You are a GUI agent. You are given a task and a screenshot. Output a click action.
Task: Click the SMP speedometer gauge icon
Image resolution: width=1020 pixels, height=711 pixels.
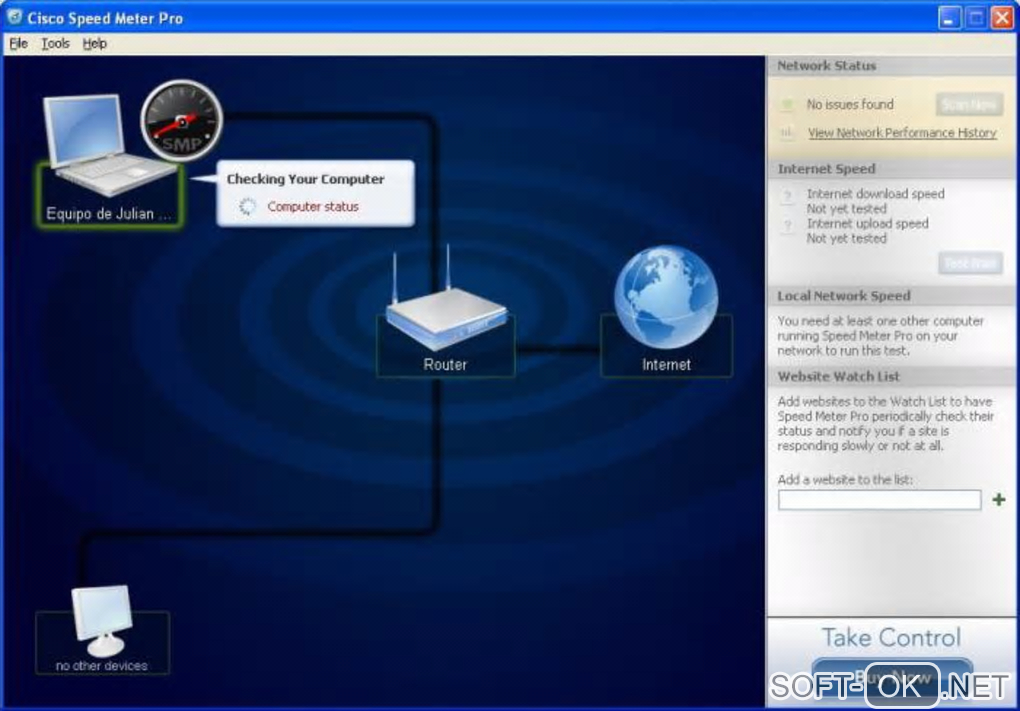click(x=182, y=120)
